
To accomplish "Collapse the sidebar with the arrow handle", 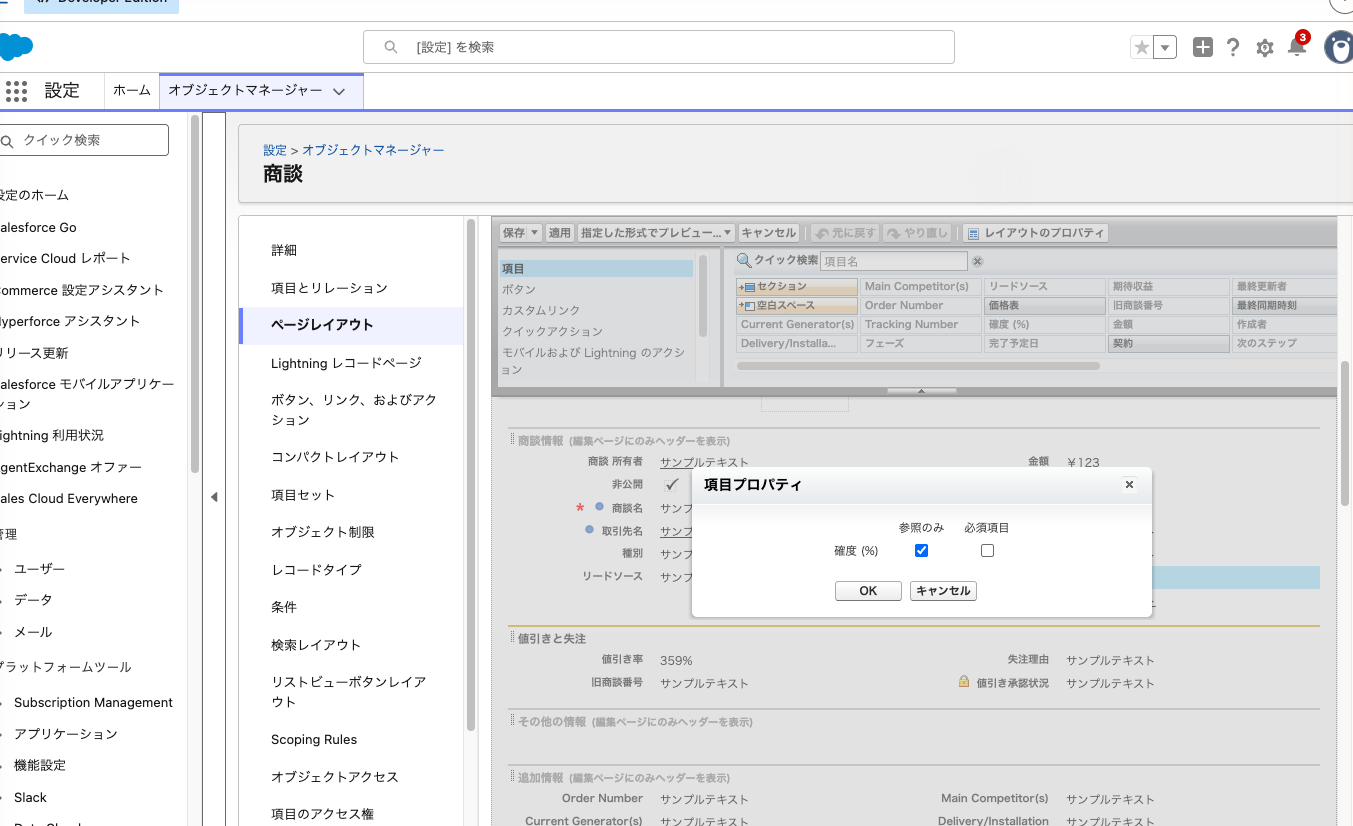I will point(213,497).
